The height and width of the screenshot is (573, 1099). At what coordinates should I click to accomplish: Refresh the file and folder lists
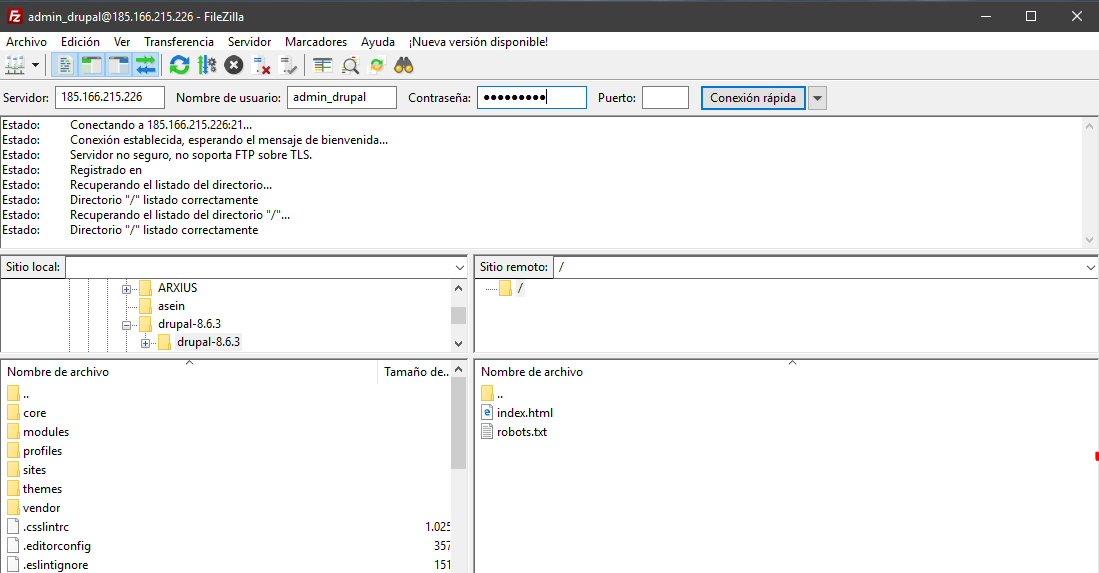(x=179, y=66)
